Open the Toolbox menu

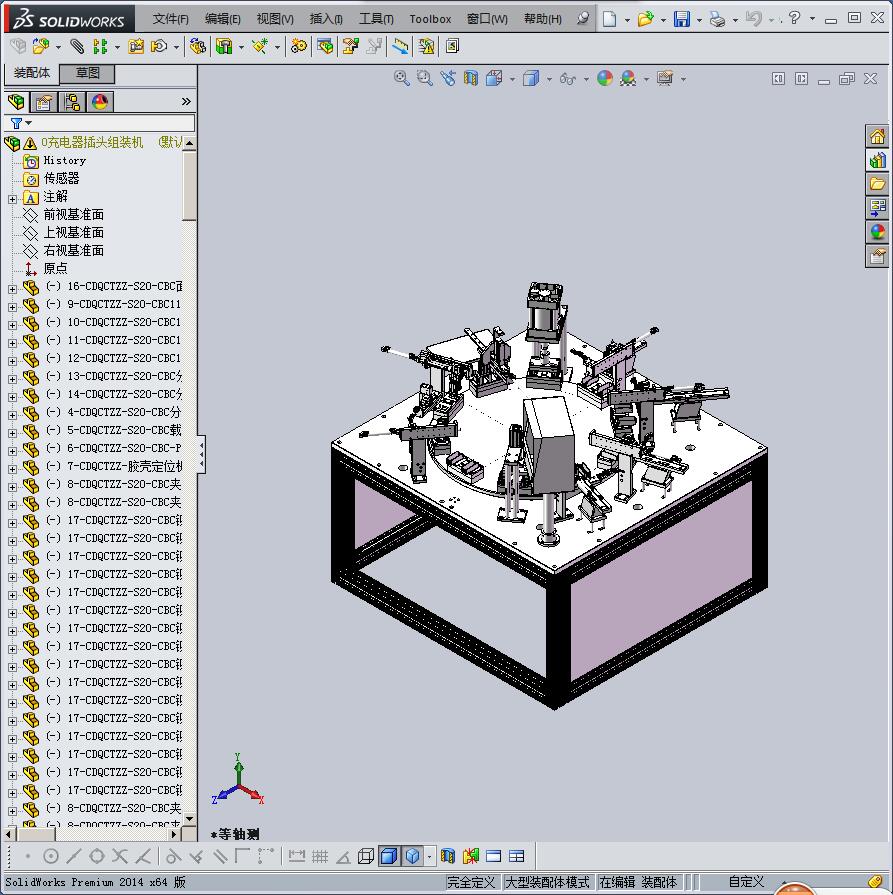click(430, 19)
